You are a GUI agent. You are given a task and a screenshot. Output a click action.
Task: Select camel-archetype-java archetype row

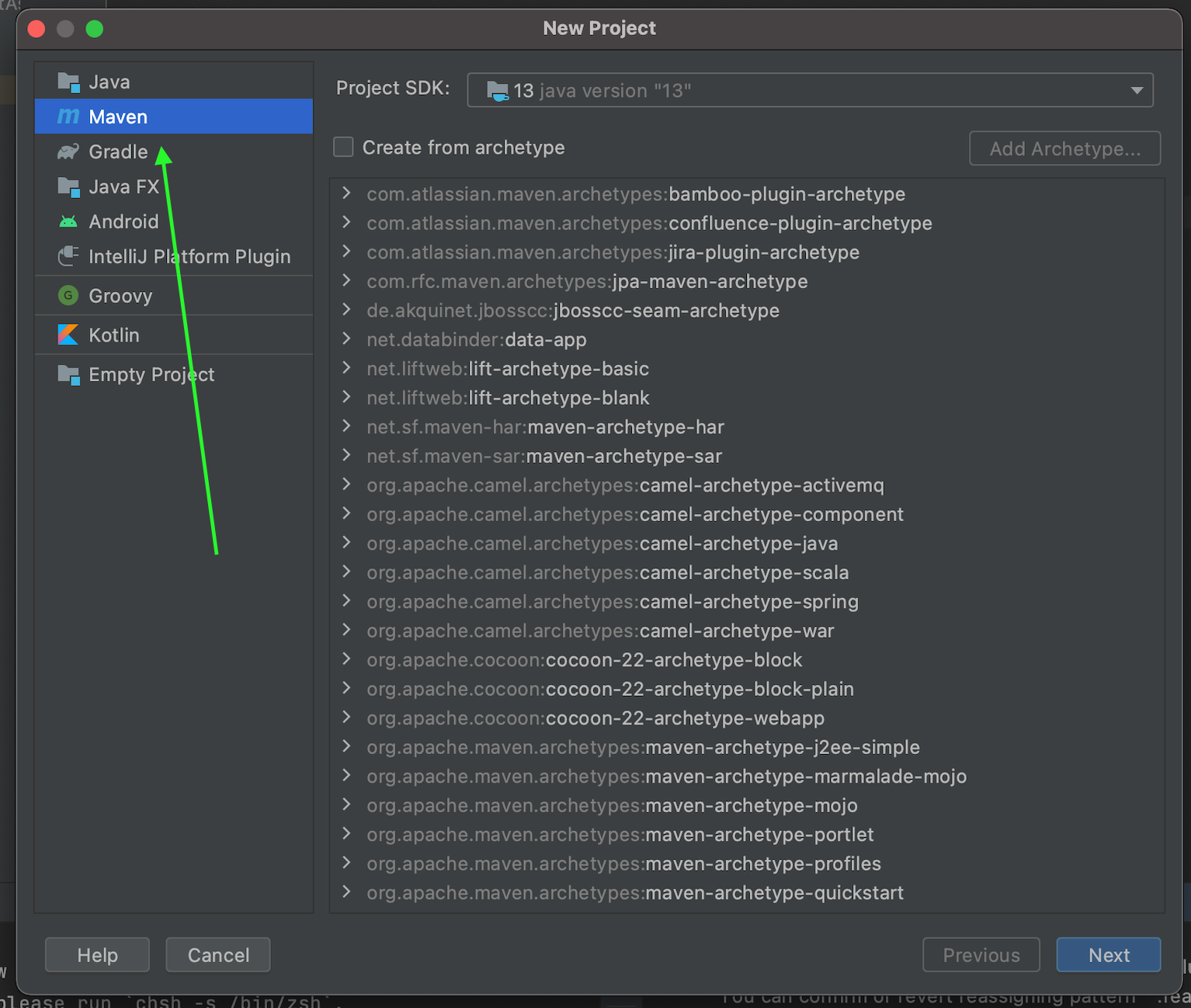[x=747, y=543]
